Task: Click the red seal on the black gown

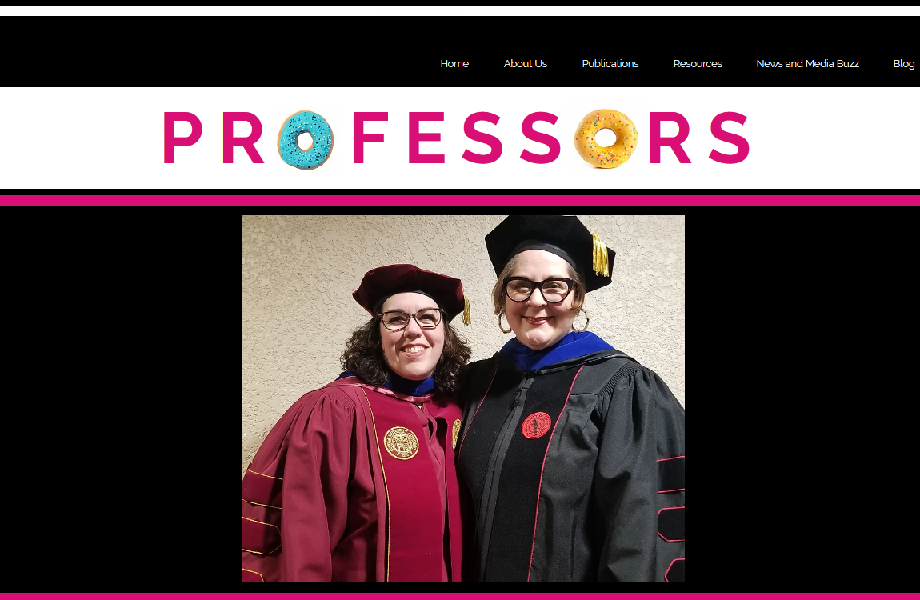Action: coord(536,425)
